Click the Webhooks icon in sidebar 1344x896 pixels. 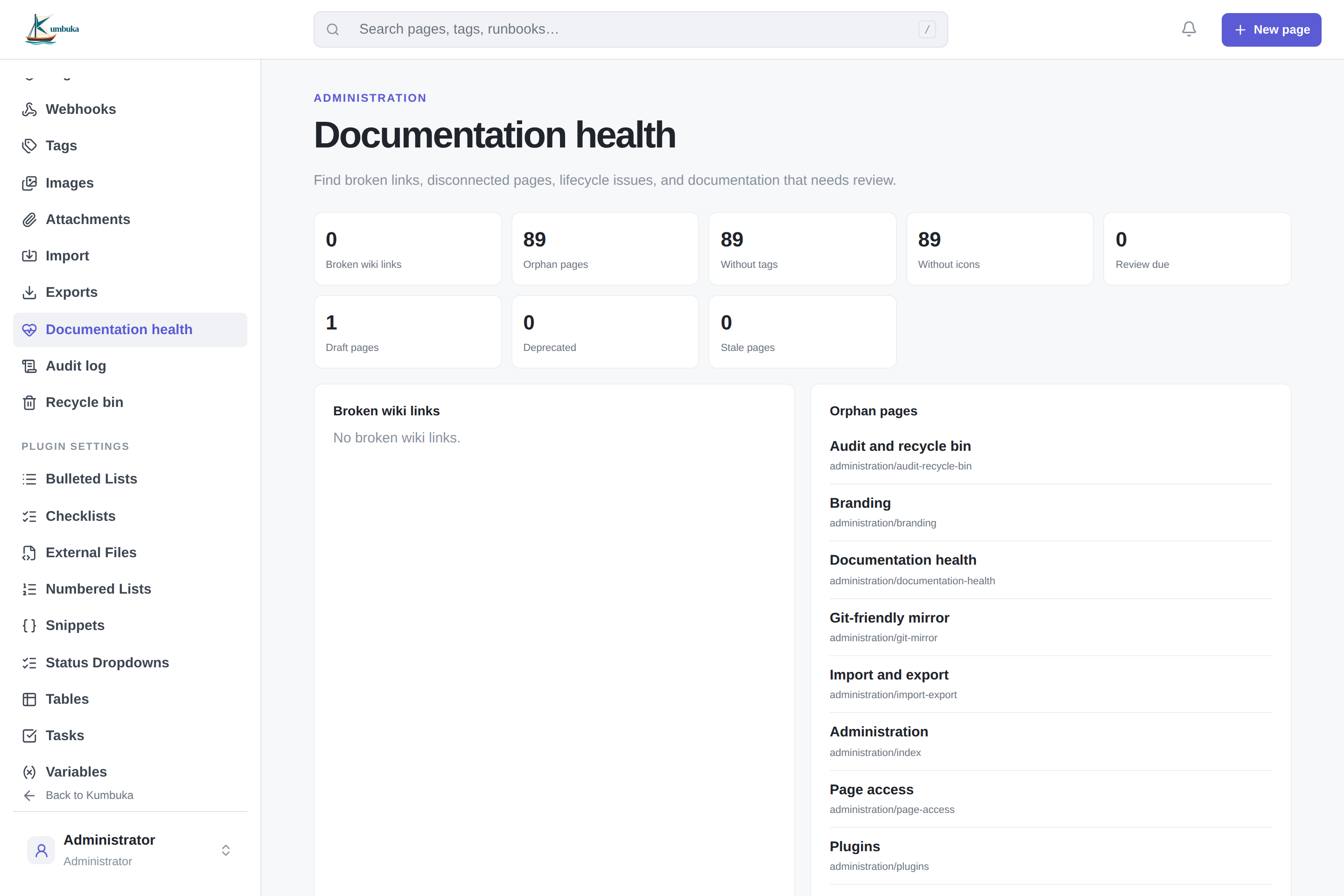point(29,109)
